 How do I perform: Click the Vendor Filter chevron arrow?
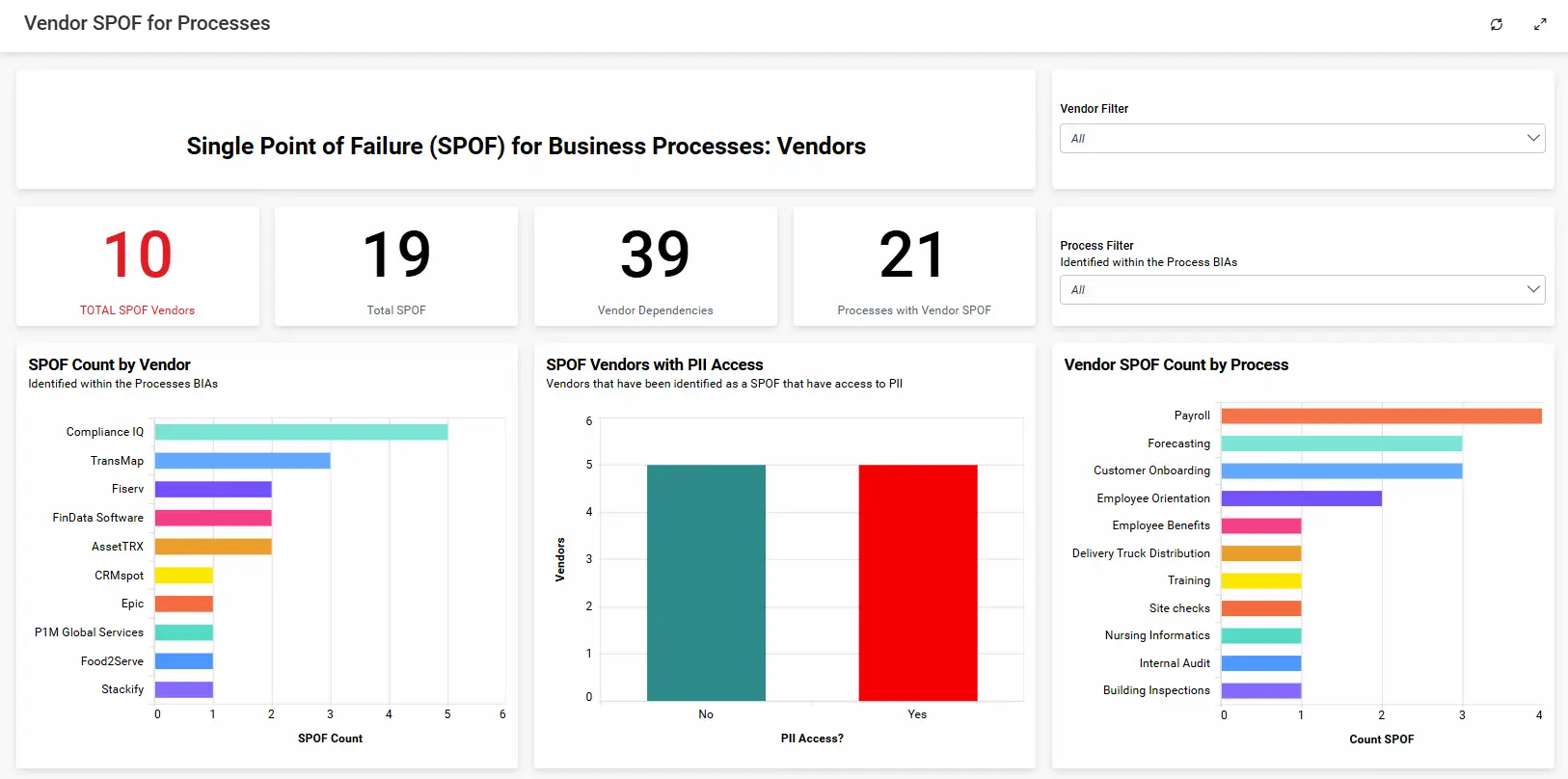1532,139
